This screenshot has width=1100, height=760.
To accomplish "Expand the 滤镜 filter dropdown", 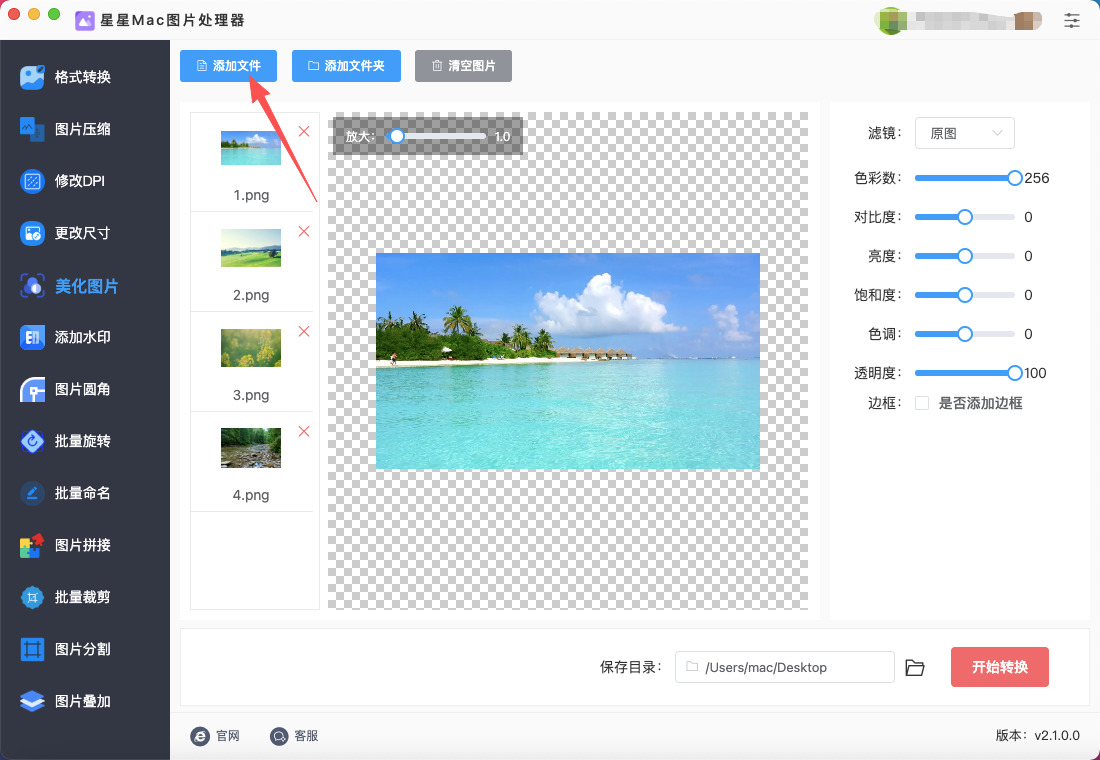I will [x=964, y=133].
